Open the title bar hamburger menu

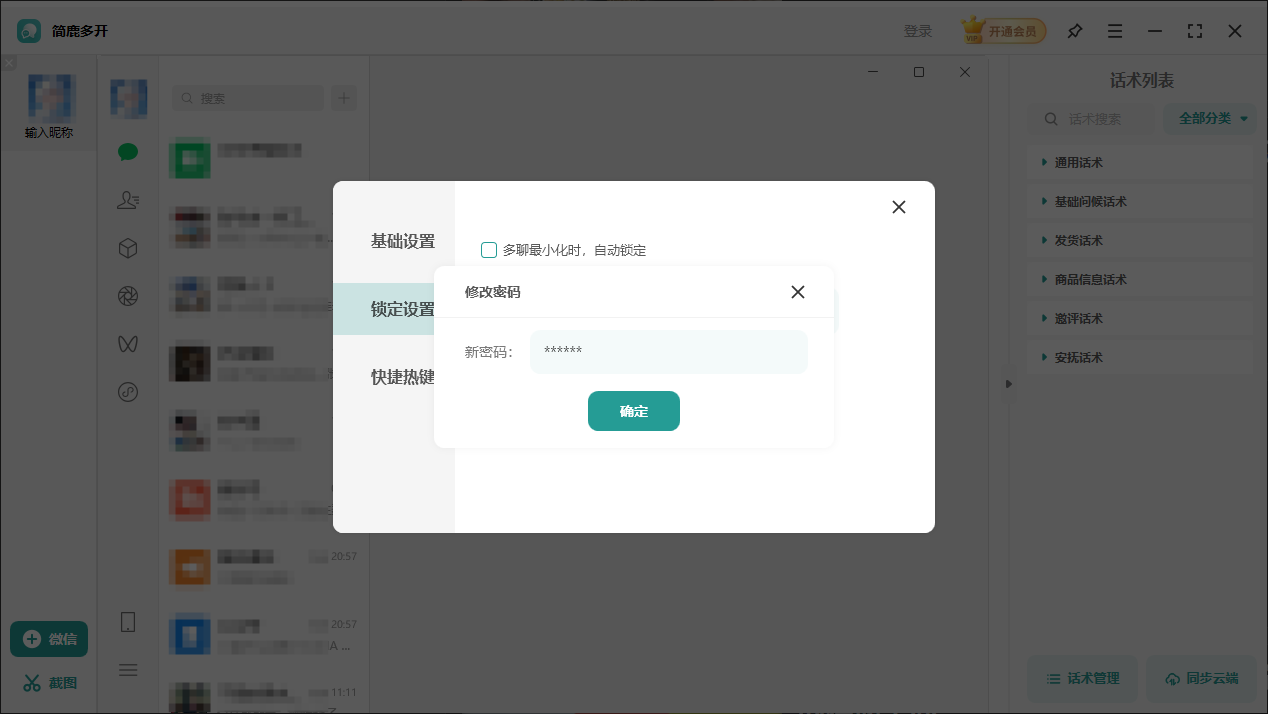[1115, 31]
